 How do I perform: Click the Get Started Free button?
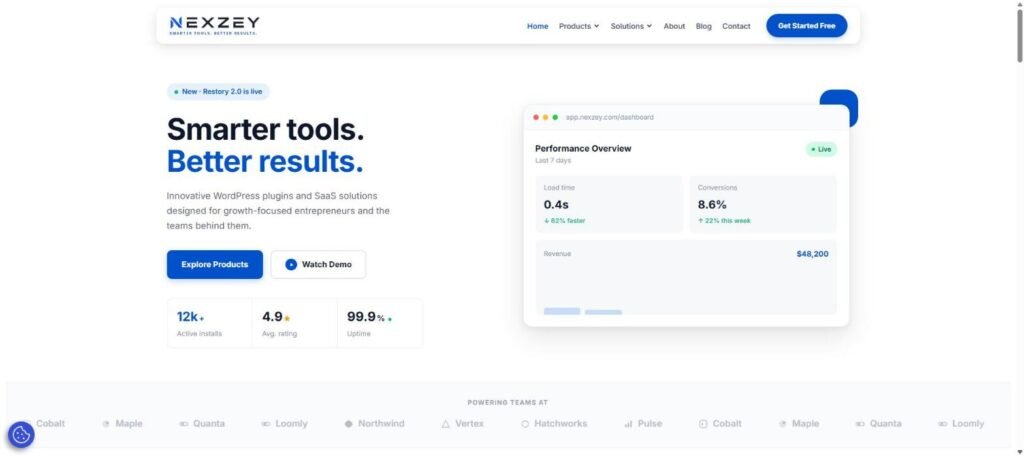pos(807,25)
